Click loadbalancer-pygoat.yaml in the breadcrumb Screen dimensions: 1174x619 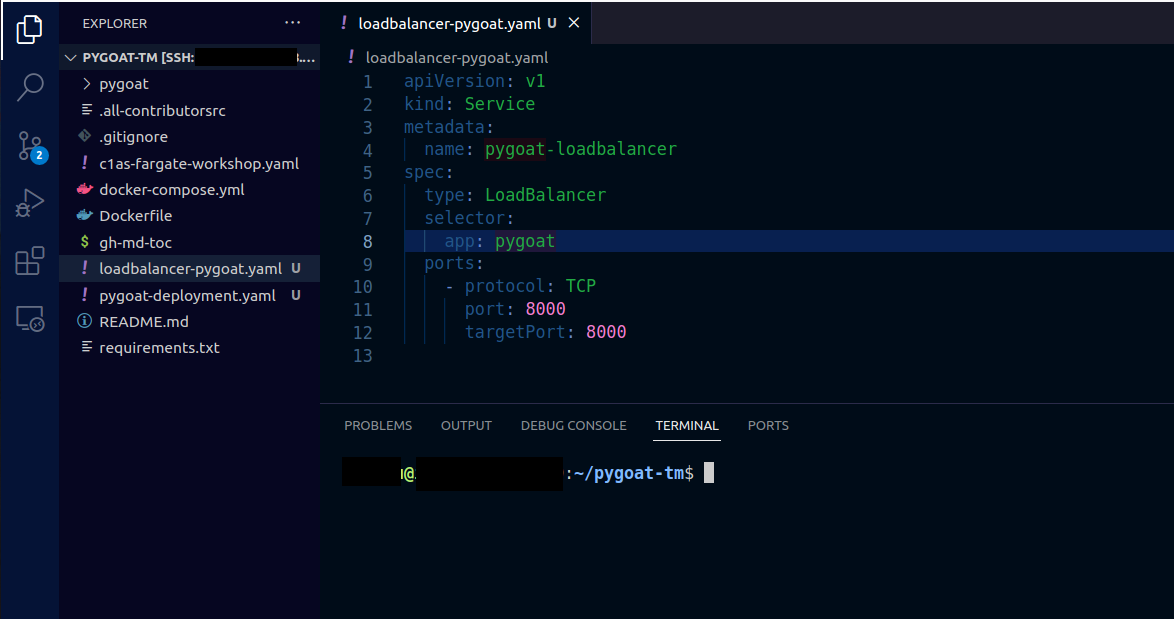457,58
